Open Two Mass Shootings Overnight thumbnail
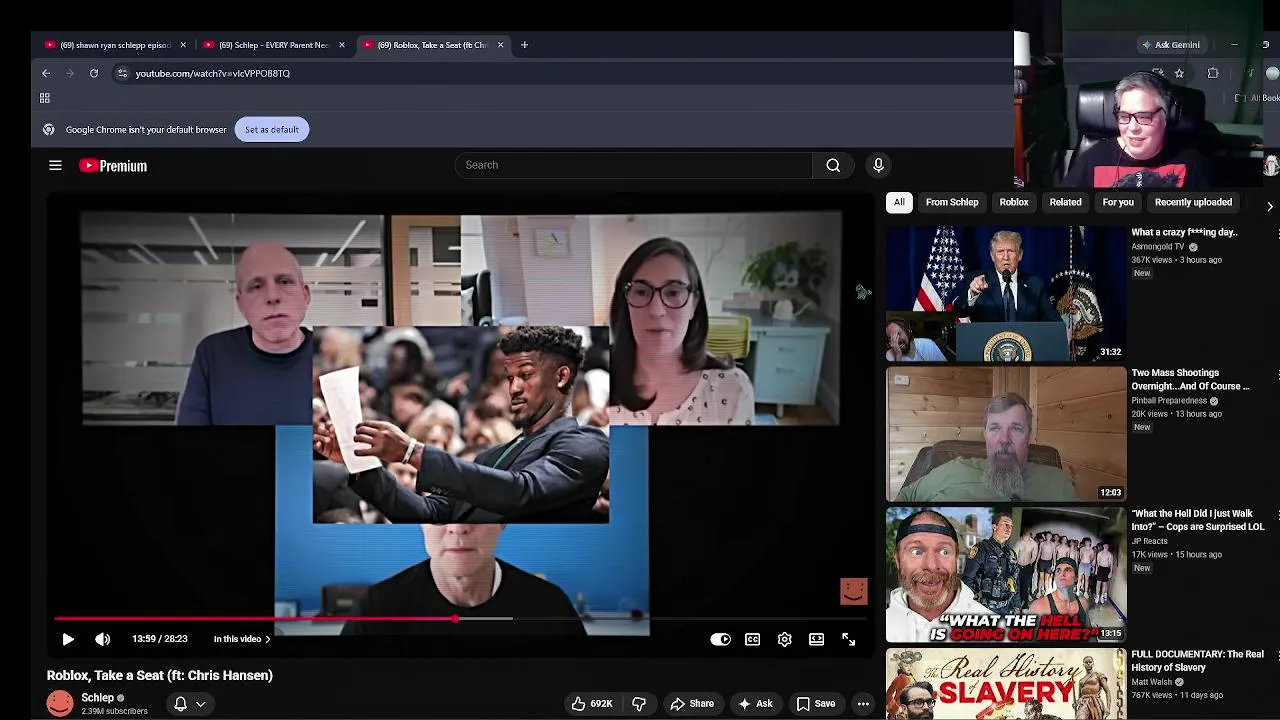The width and height of the screenshot is (1280, 720). 1006,434
